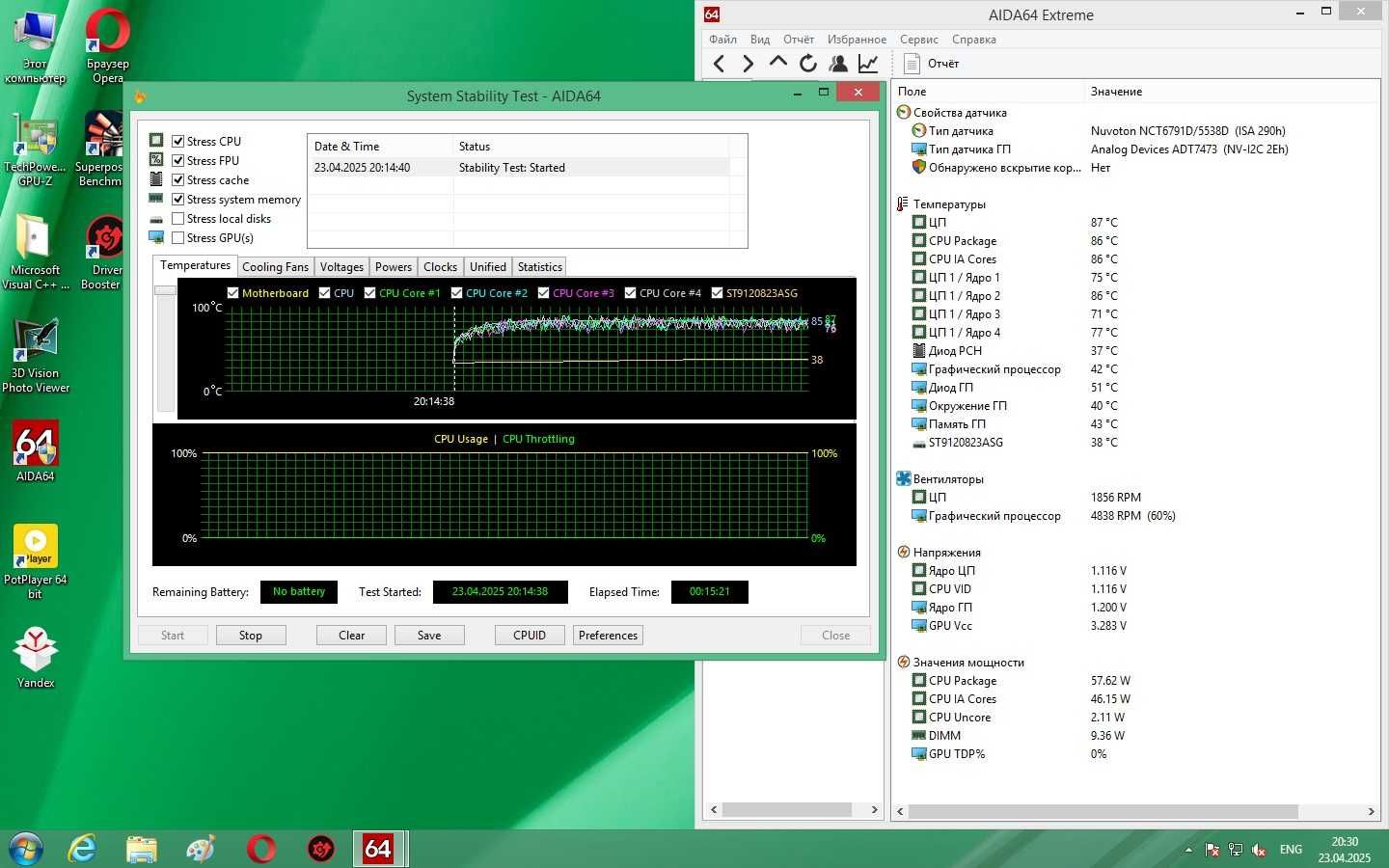Viewport: 1389px width, 868px height.
Task: Open the AIDA64 desktop shortcut
Action: [x=36, y=450]
